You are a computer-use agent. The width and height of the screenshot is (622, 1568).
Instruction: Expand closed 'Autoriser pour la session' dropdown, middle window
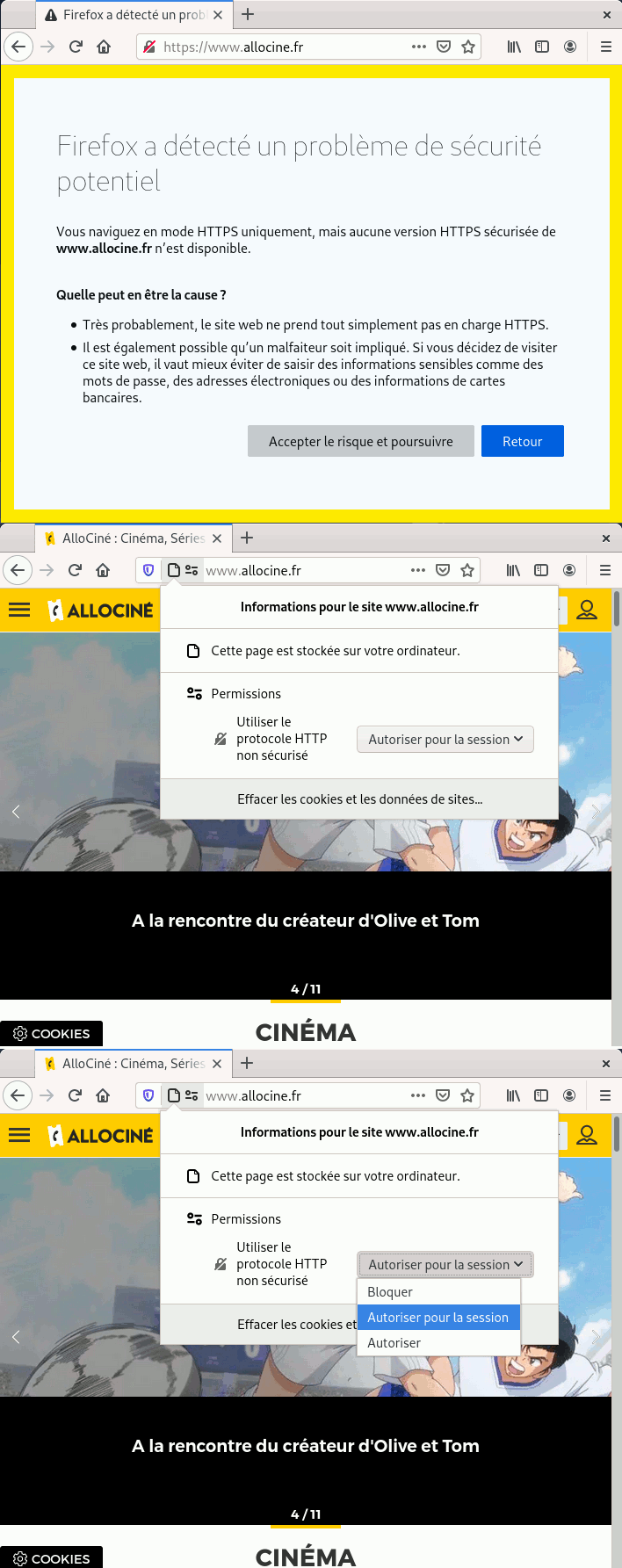[x=445, y=739]
